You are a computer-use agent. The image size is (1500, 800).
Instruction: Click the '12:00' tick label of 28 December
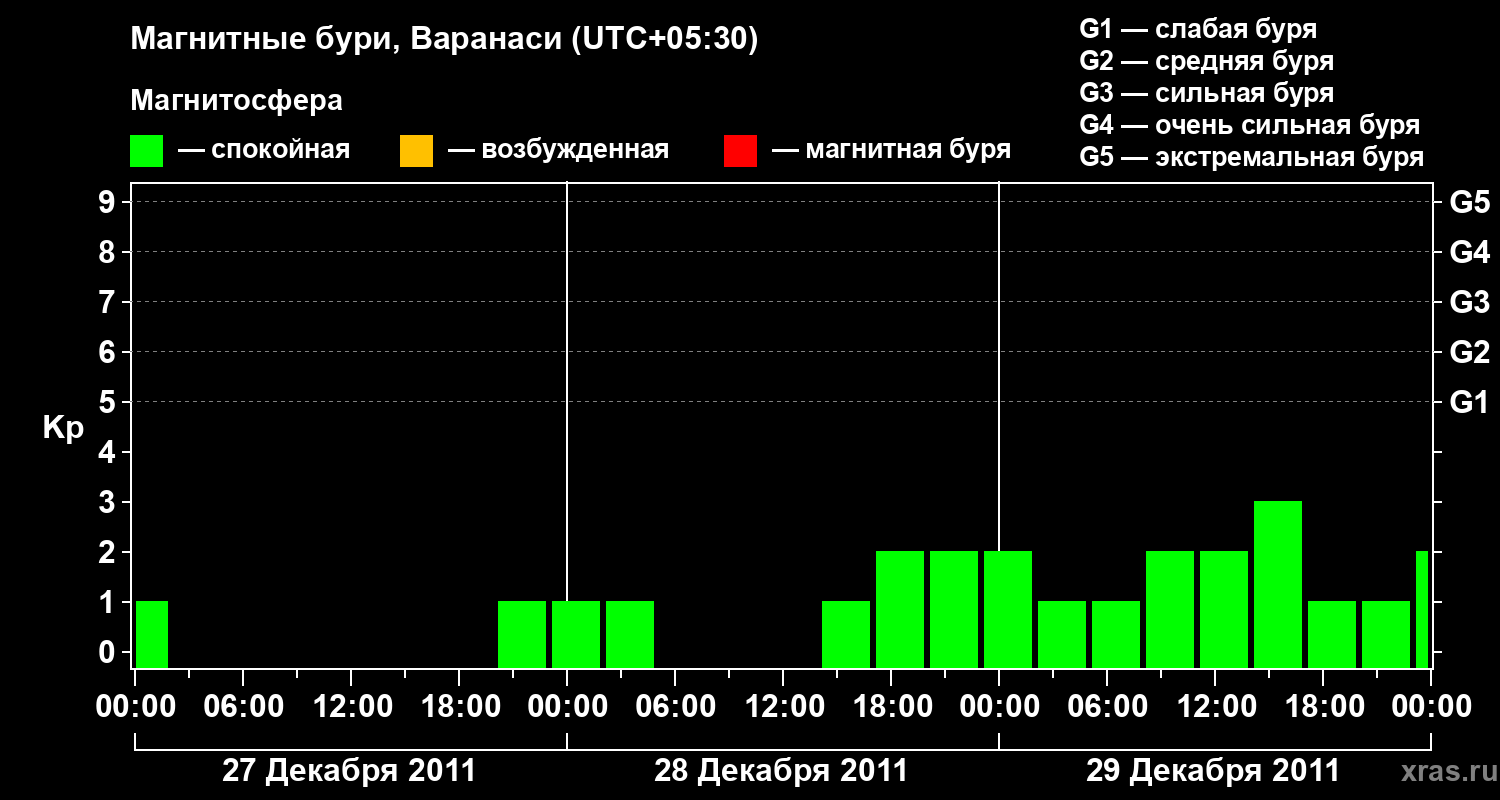[x=783, y=707]
